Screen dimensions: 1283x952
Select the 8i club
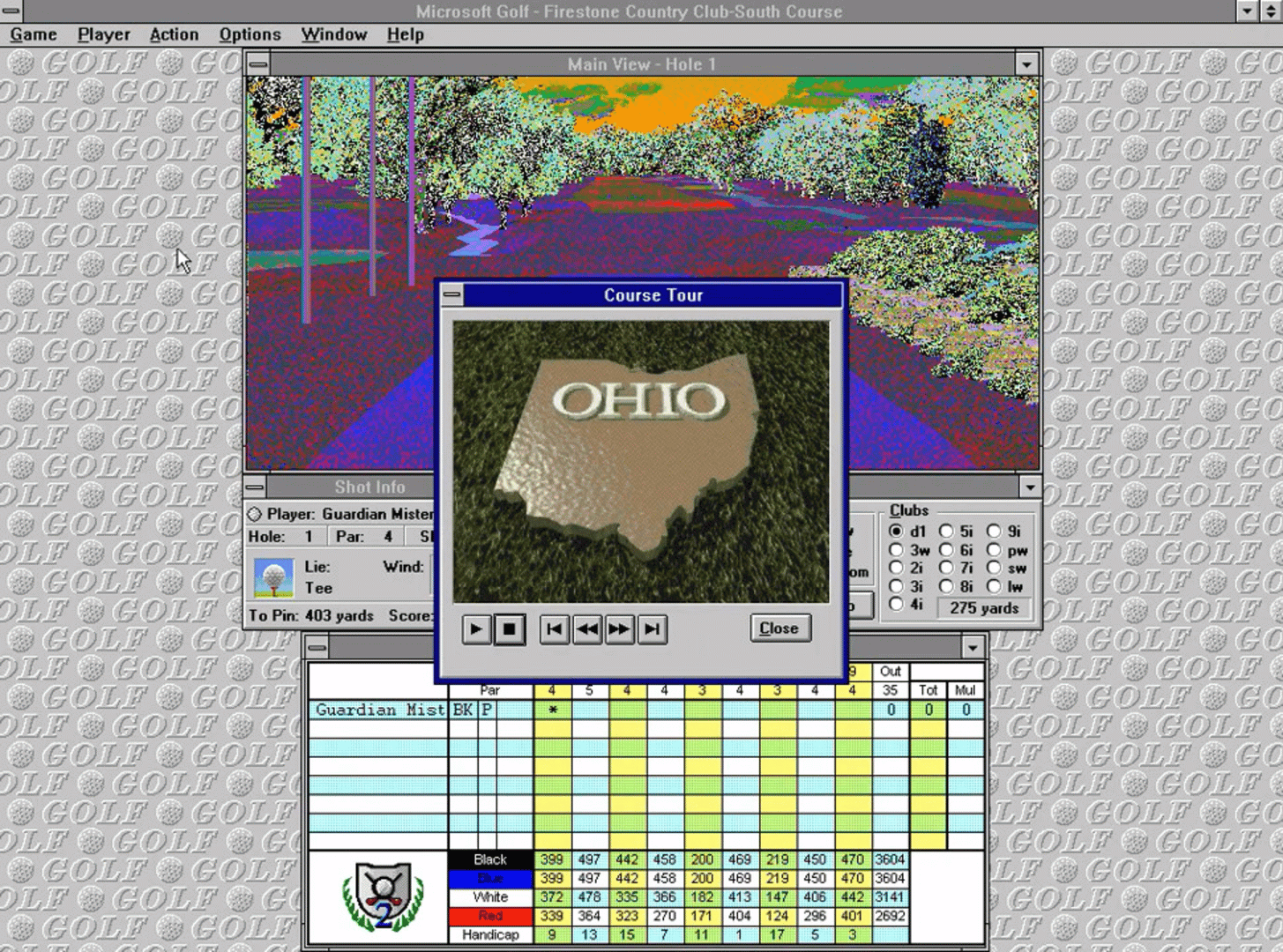(946, 586)
